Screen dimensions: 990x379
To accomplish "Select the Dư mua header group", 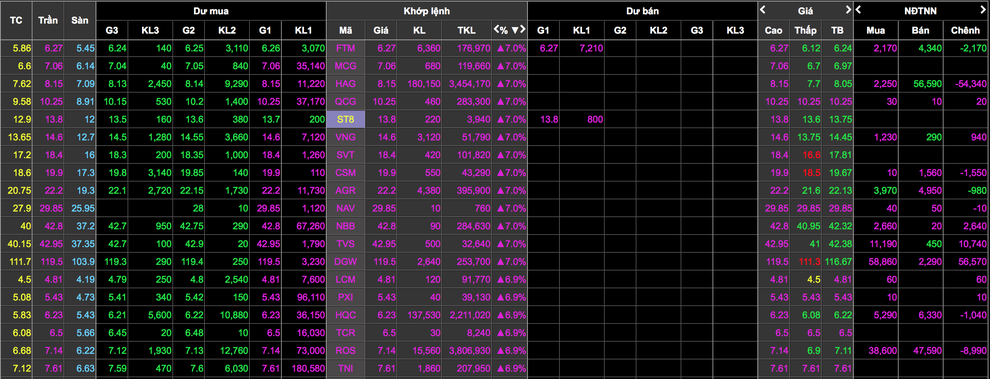I will pyautogui.click(x=211, y=11).
